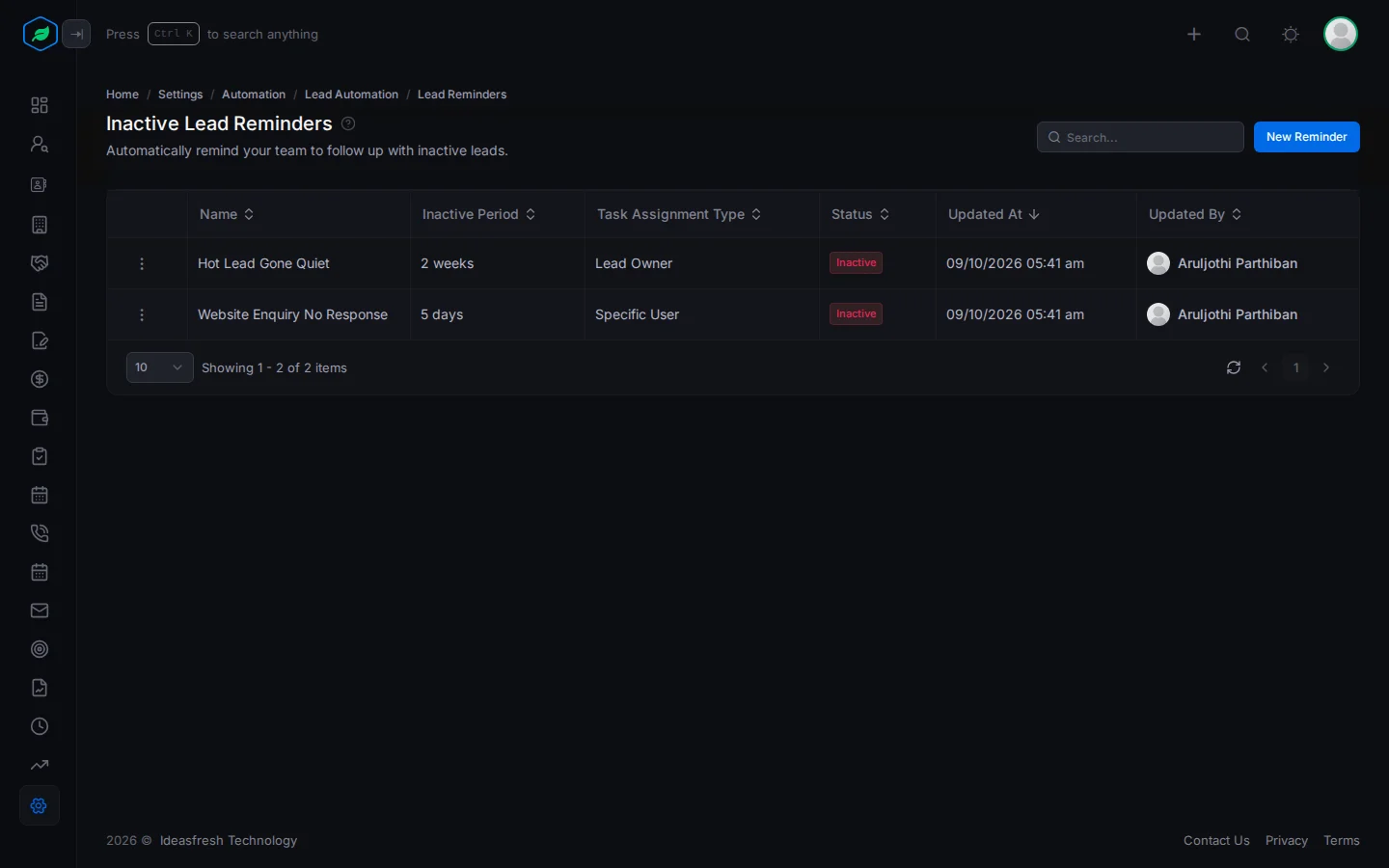
Task: Sort the table by Inactive Period
Action: (x=478, y=214)
